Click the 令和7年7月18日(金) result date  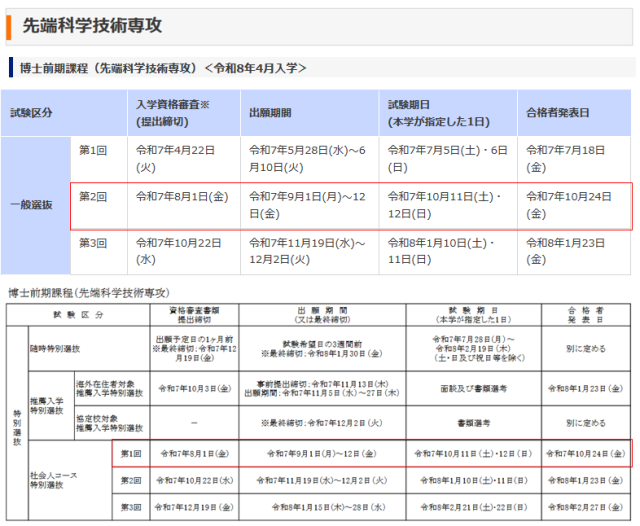(565, 159)
